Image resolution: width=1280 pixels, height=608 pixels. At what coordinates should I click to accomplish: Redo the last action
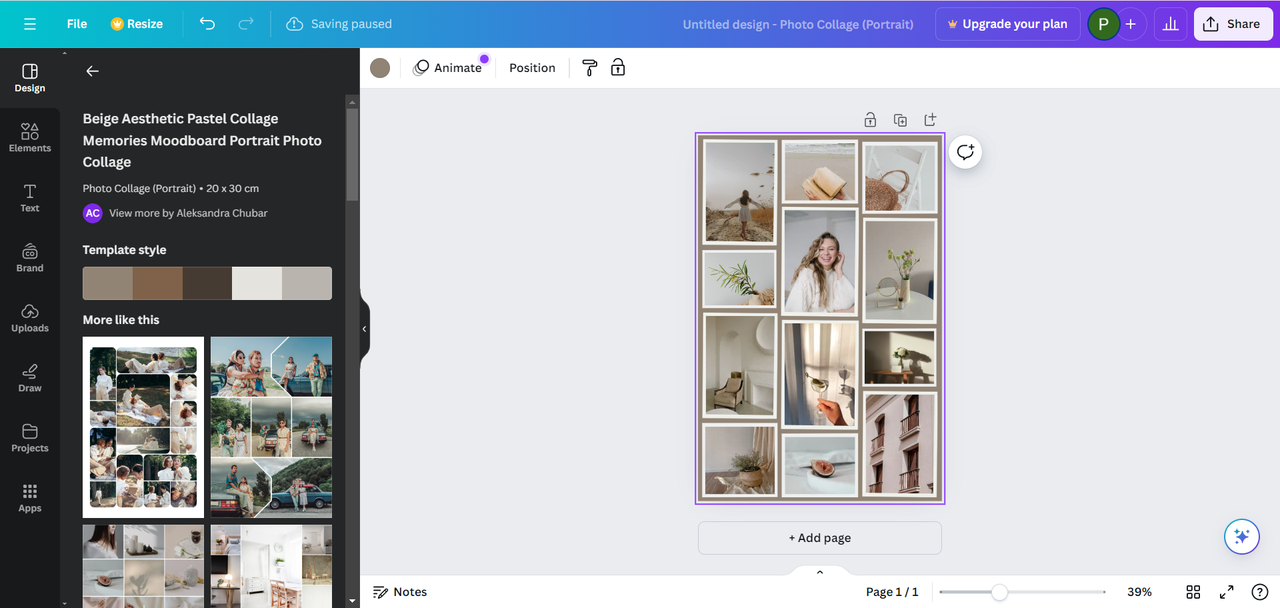point(246,24)
